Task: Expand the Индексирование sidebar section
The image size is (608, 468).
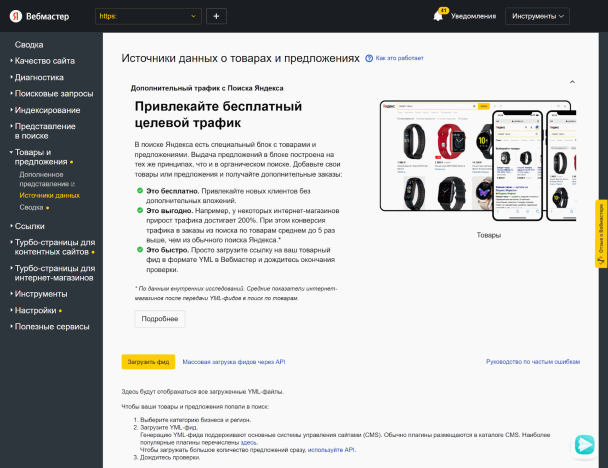Action: pos(47,109)
